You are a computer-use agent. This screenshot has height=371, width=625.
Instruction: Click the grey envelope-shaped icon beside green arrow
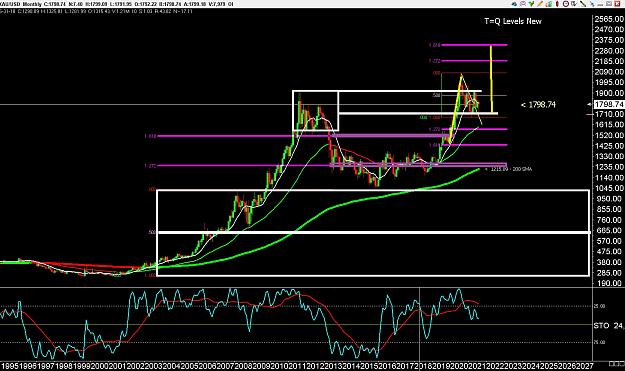point(523,4)
